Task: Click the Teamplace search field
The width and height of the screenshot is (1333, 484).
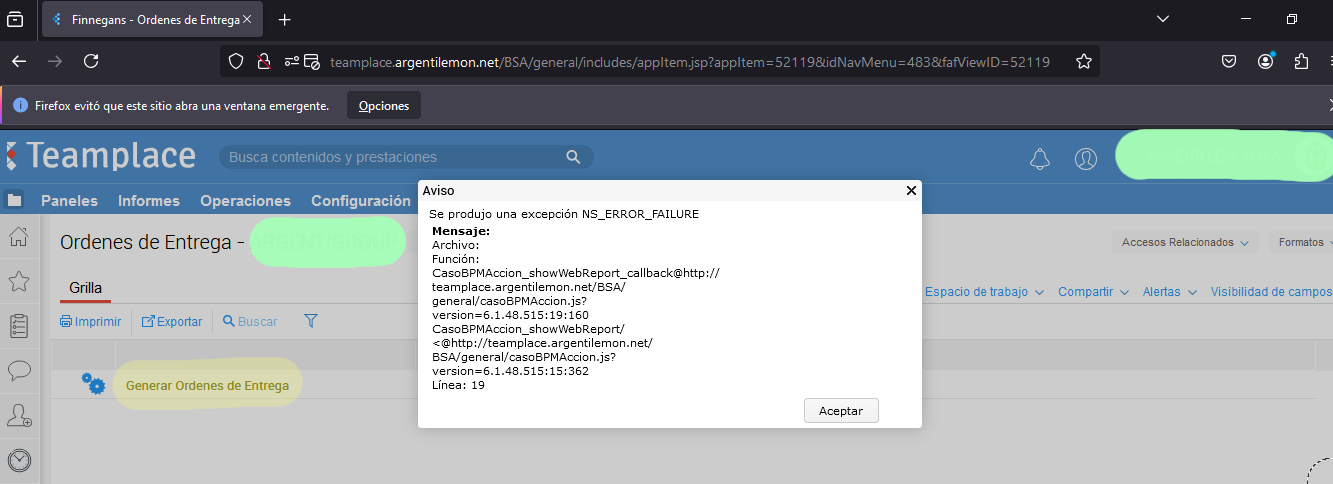Action: (395, 157)
